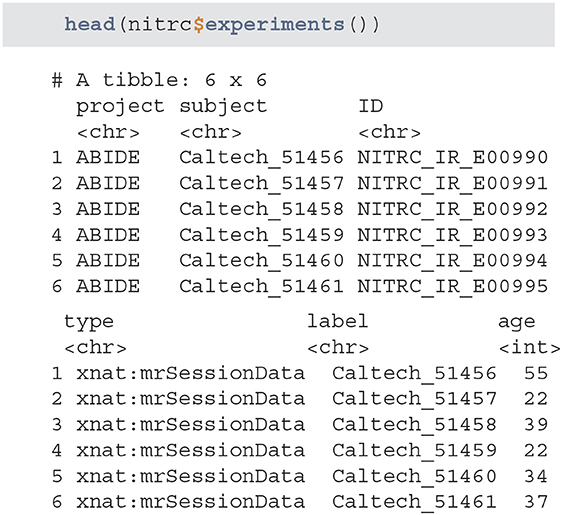This screenshot has height=515, width=562.
Task: Select the nitrc object name in code
Action: [x=160, y=25]
